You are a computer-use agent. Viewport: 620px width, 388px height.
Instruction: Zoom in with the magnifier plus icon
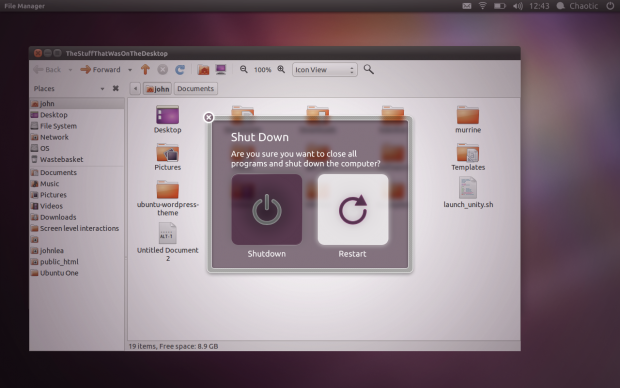[281, 69]
